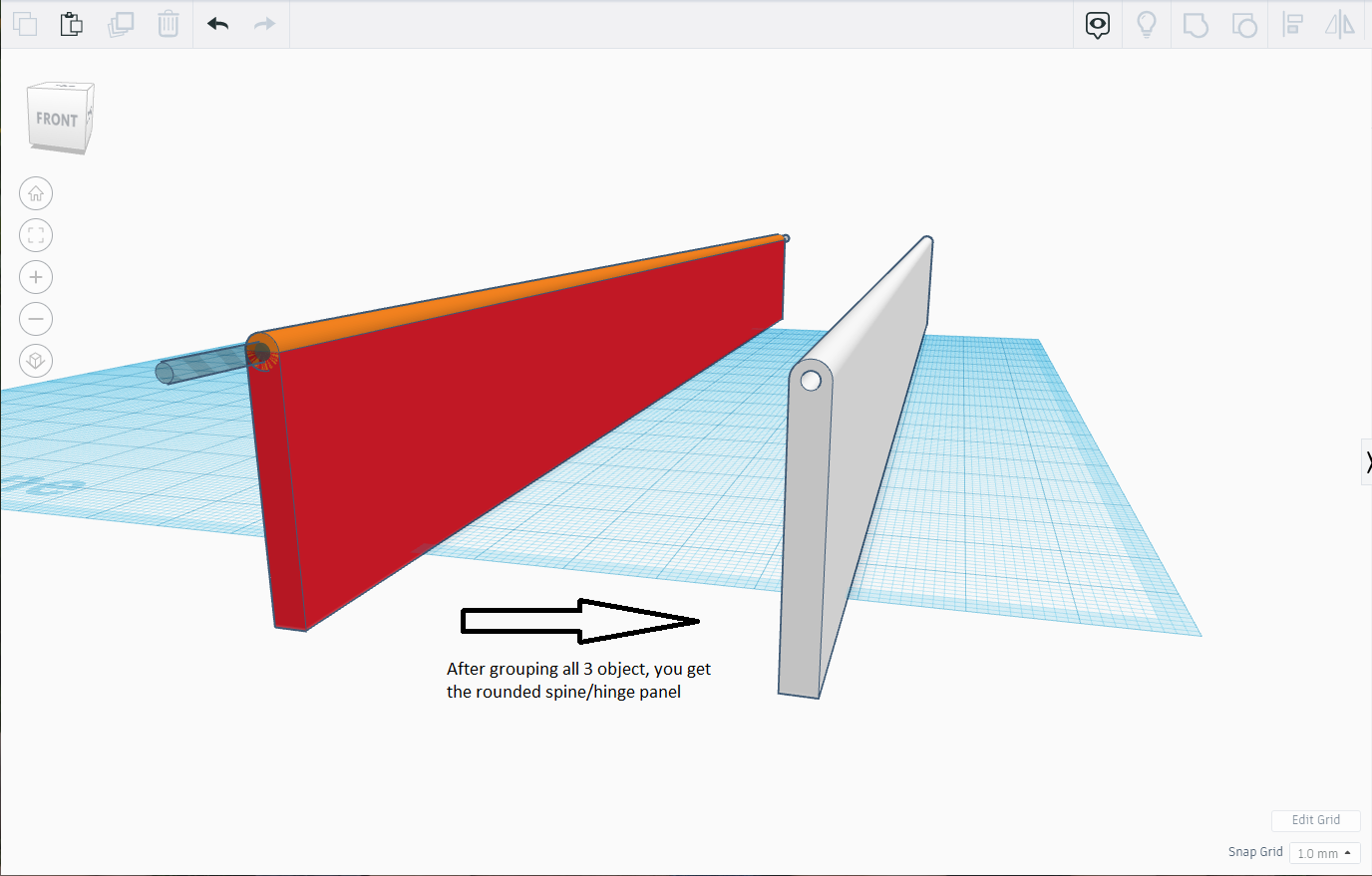Viewport: 1372px width, 876px height.
Task: Click the Duplicate and repeat icon
Action: click(120, 24)
